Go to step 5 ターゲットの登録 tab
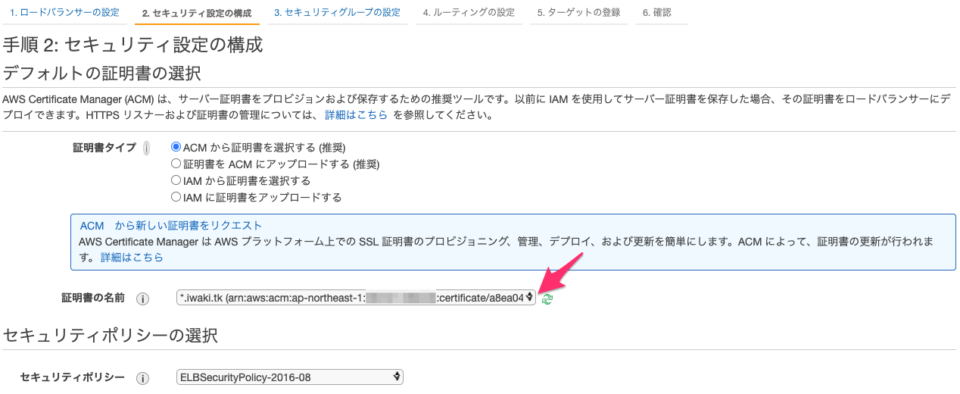 pos(579,13)
